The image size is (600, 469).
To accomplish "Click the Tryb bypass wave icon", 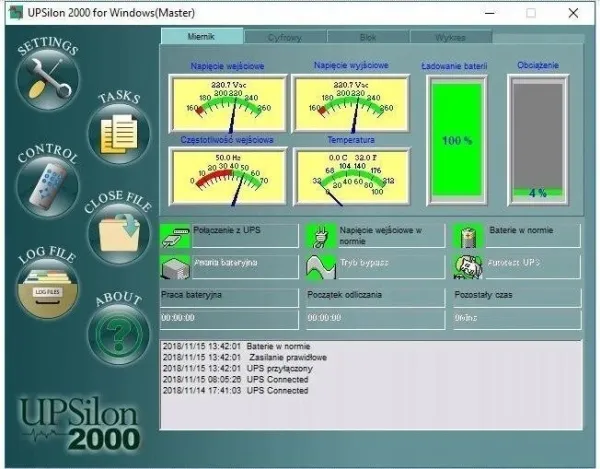I will tap(320, 266).
